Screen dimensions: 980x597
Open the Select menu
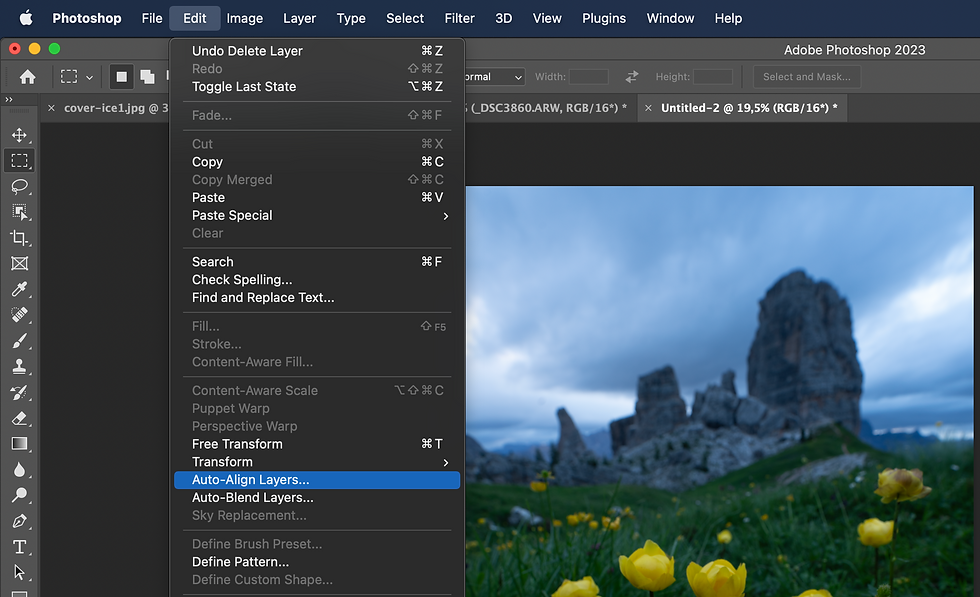coord(405,18)
